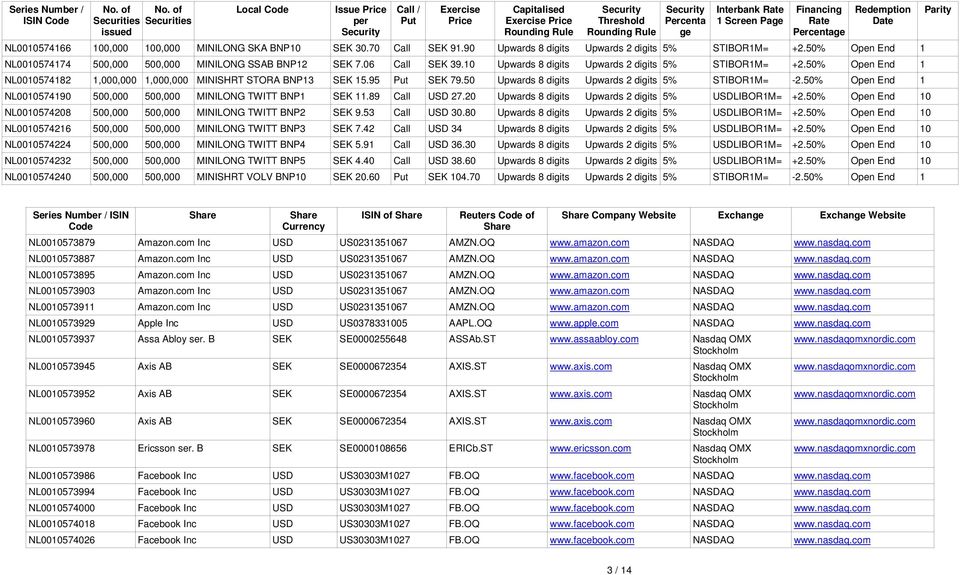Click local code MINILONG SSAB BNP12
Screen dimensions: 960x575
[x=252, y=64]
